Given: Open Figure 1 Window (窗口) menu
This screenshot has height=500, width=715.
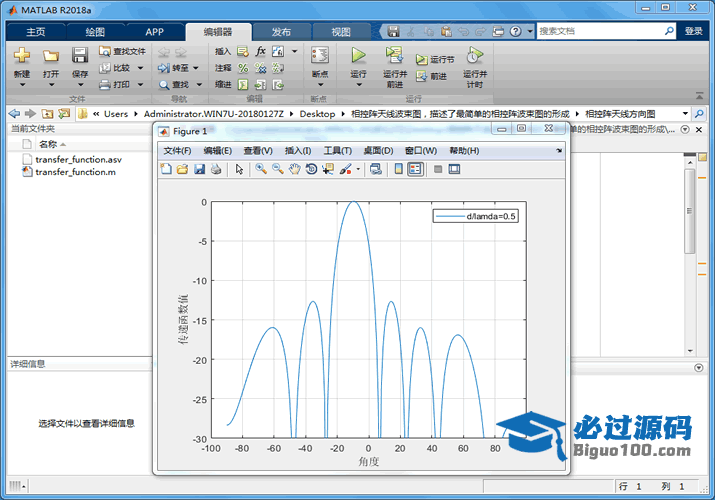Looking at the screenshot, I should point(421,150).
